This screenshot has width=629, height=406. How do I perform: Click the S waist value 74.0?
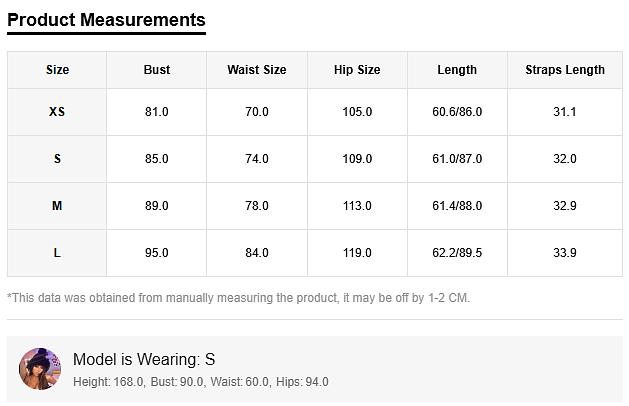[x=257, y=159]
